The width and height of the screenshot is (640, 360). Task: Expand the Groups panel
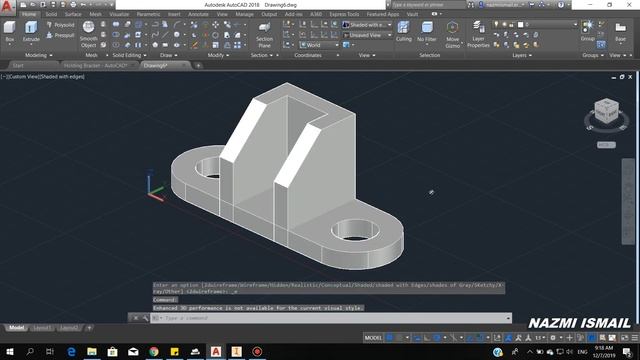pyautogui.click(x=593, y=55)
